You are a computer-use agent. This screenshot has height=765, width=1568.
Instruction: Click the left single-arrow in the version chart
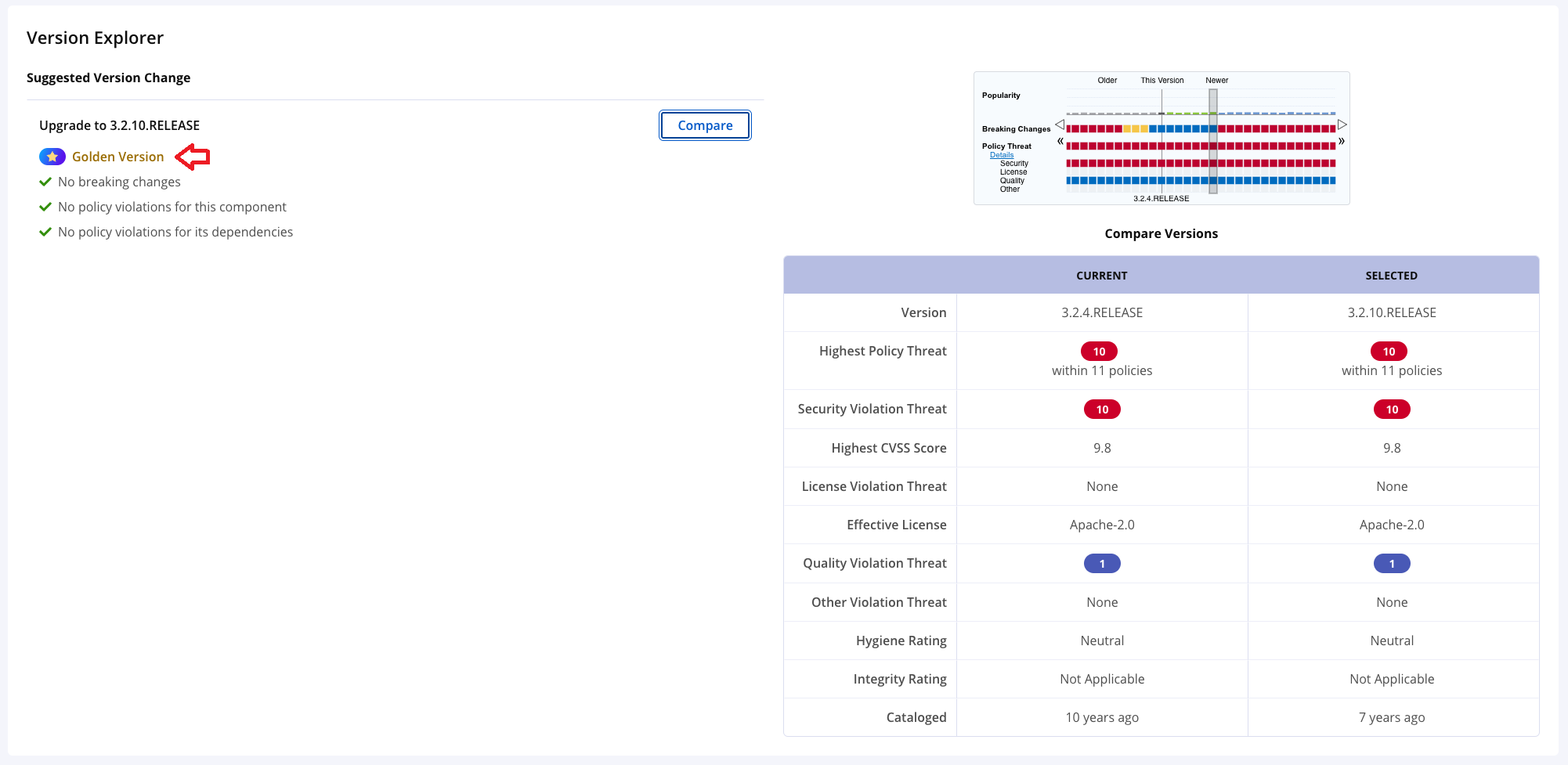1060,124
